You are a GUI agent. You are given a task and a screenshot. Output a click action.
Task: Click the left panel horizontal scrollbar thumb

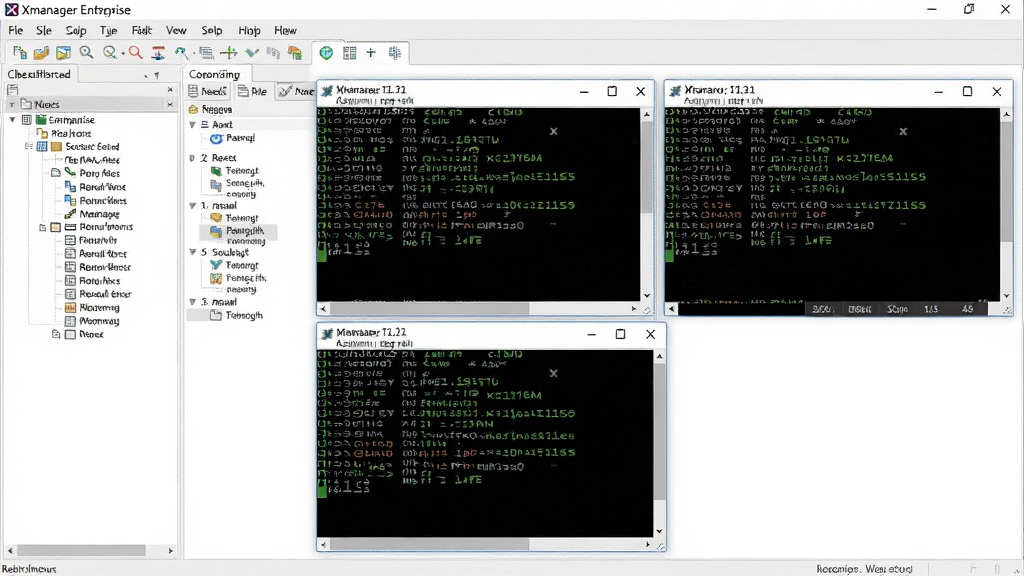point(81,551)
